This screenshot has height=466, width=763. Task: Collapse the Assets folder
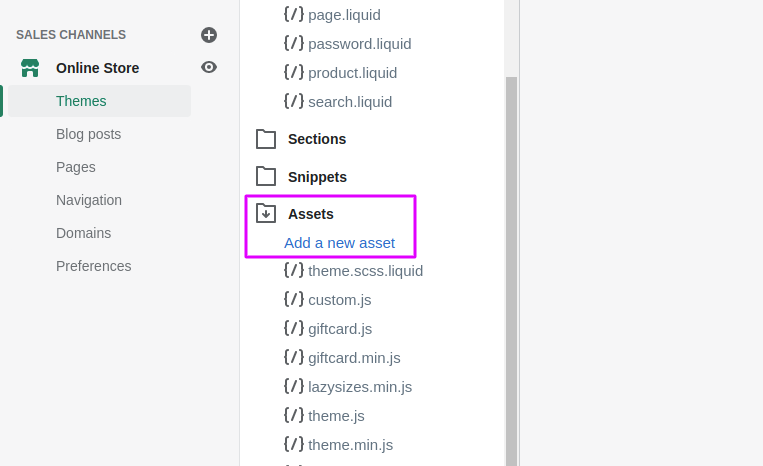pos(266,214)
